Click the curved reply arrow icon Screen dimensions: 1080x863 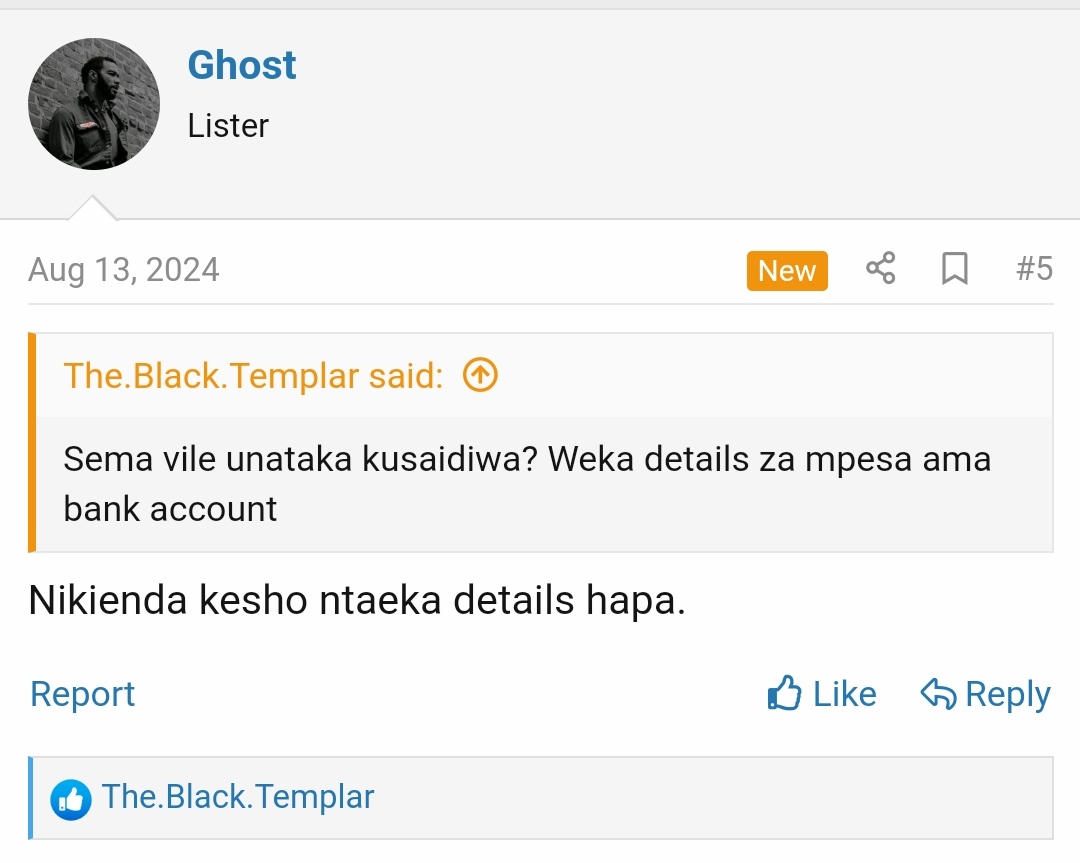(x=938, y=694)
